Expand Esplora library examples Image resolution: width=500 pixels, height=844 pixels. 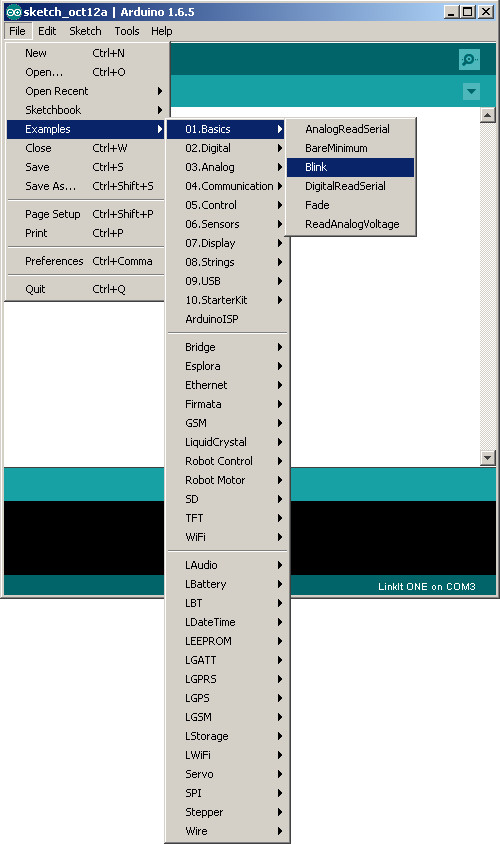pyautogui.click(x=227, y=366)
